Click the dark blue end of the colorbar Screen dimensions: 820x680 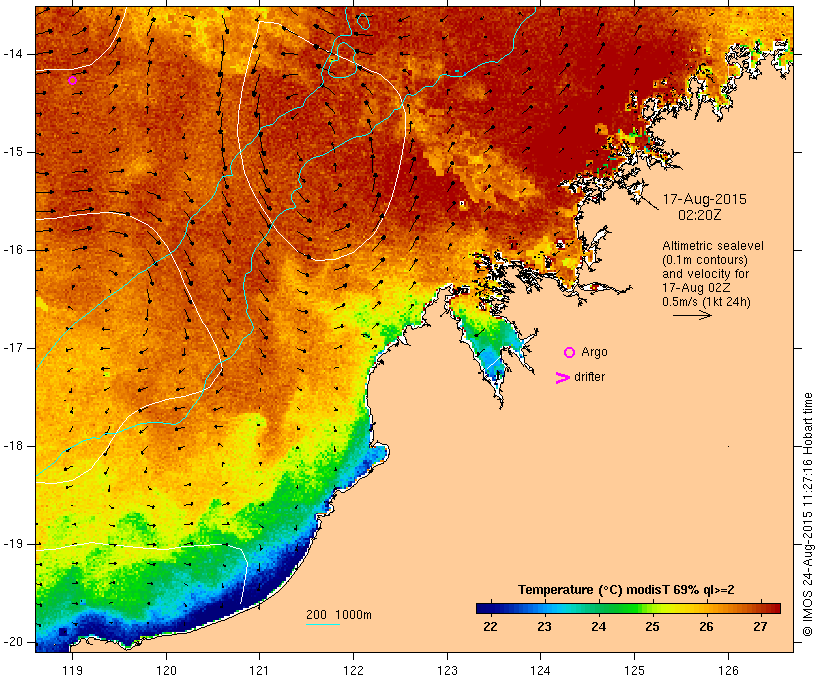(484, 608)
